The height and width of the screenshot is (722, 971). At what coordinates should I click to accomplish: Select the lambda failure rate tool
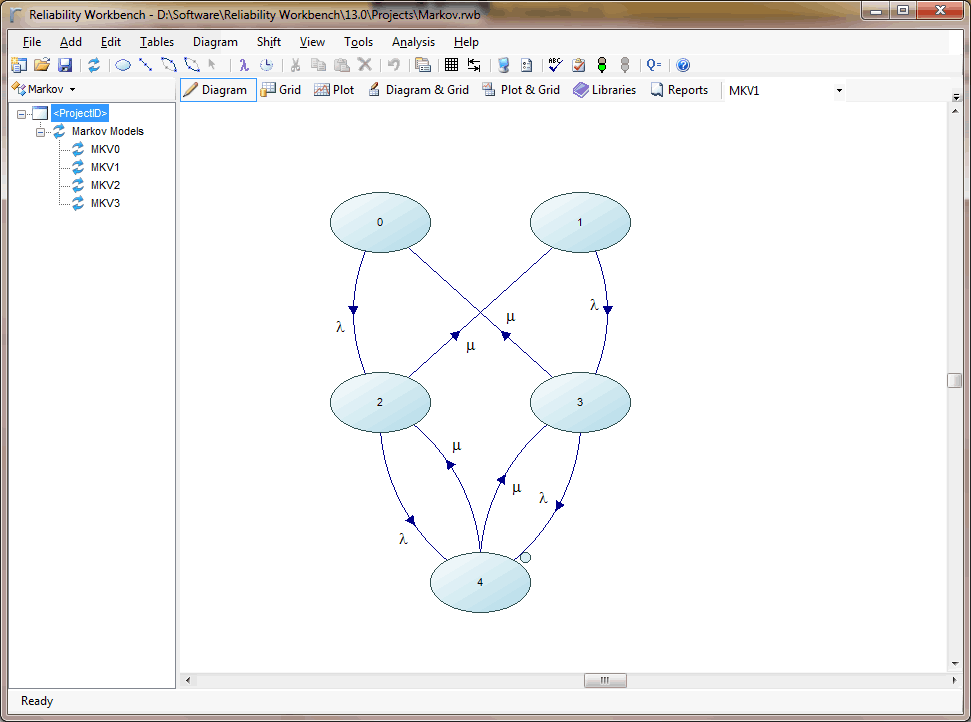click(244, 65)
